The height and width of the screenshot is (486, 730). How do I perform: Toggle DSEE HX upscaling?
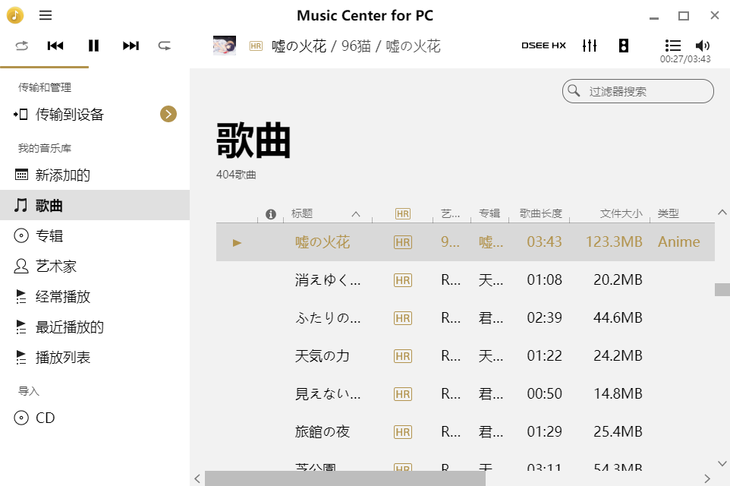pos(543,46)
